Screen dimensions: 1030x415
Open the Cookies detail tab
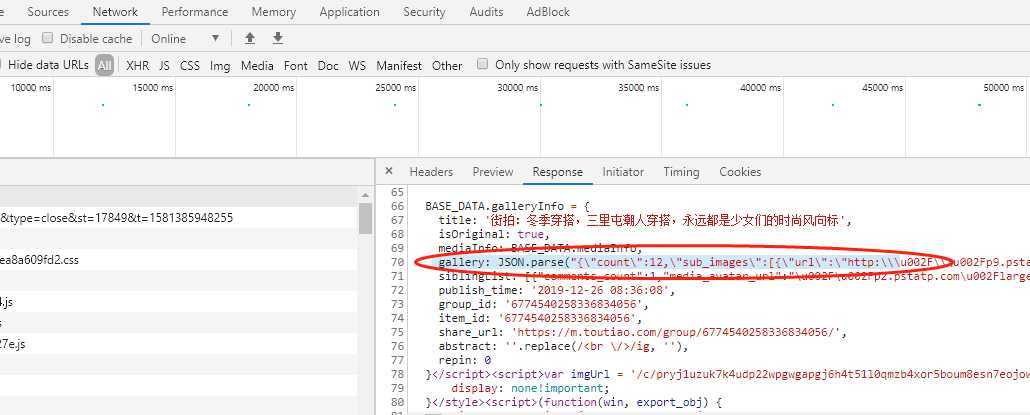[740, 171]
